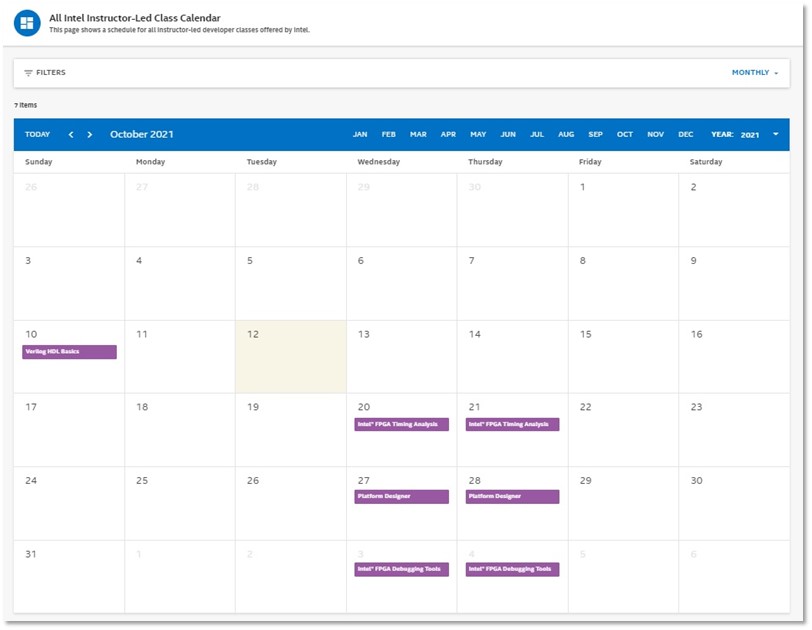Open the FILTERS panel
812x630 pixels.
pos(45,73)
